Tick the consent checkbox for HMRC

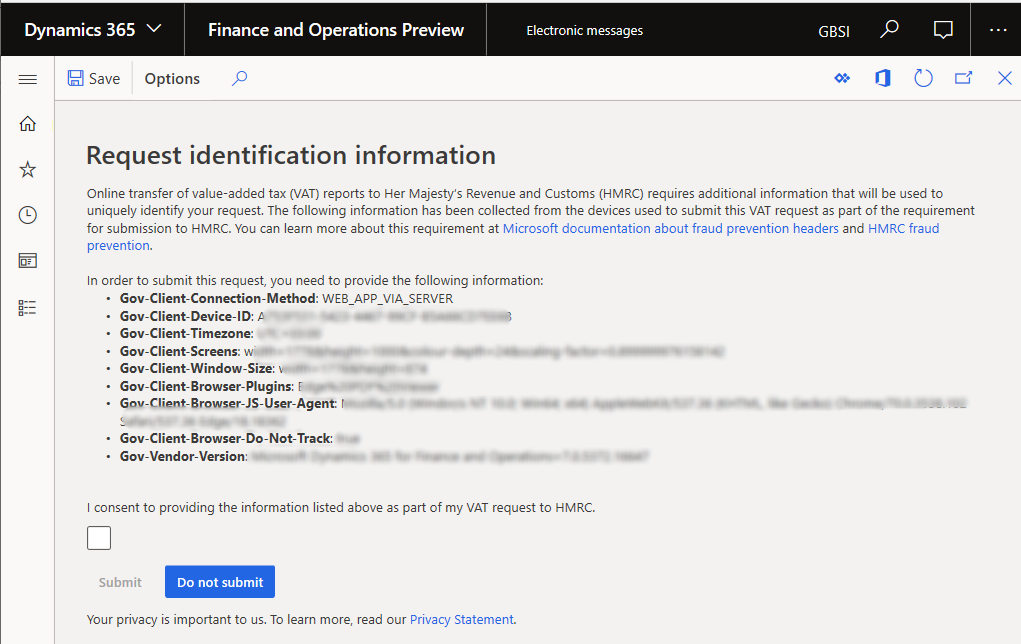99,538
